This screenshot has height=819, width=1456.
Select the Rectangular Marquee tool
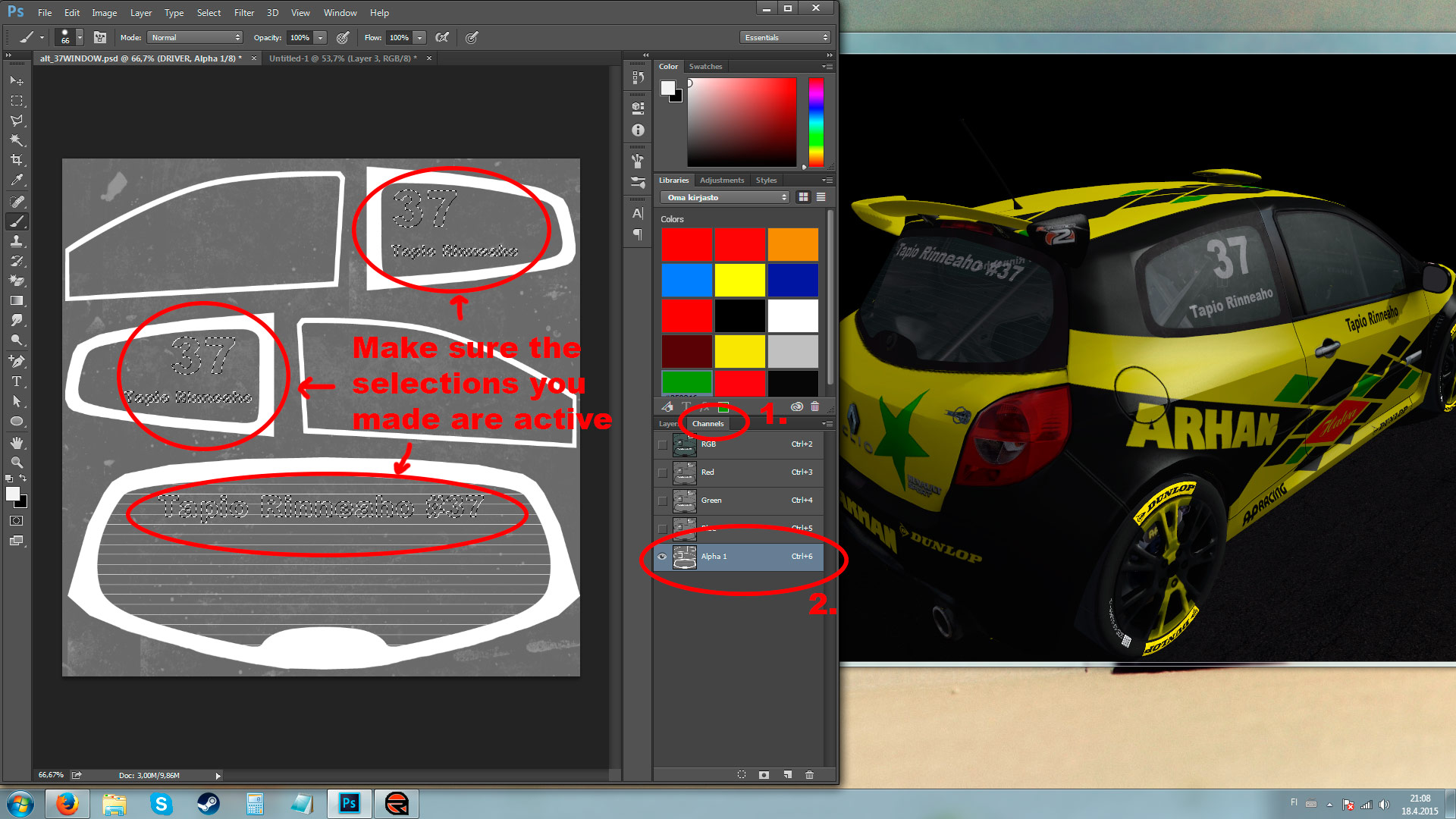coord(16,101)
